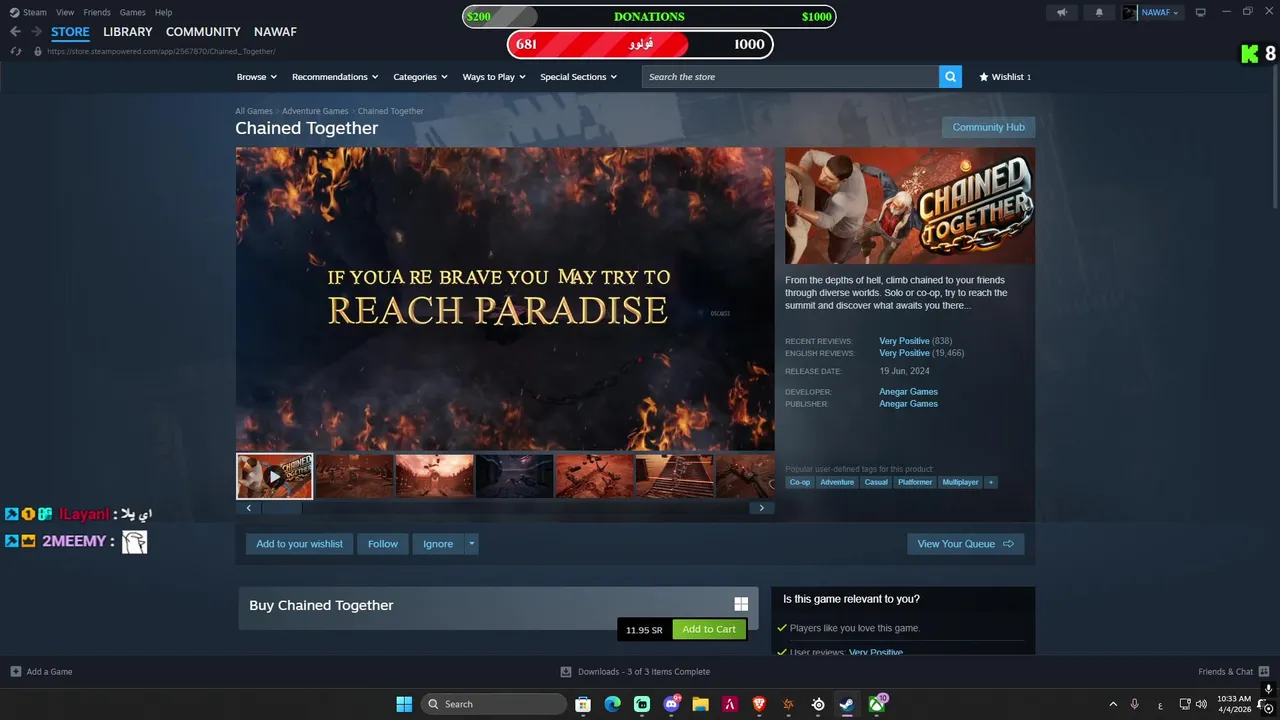
Task: Click the Multiplayer tag
Action: [961, 482]
